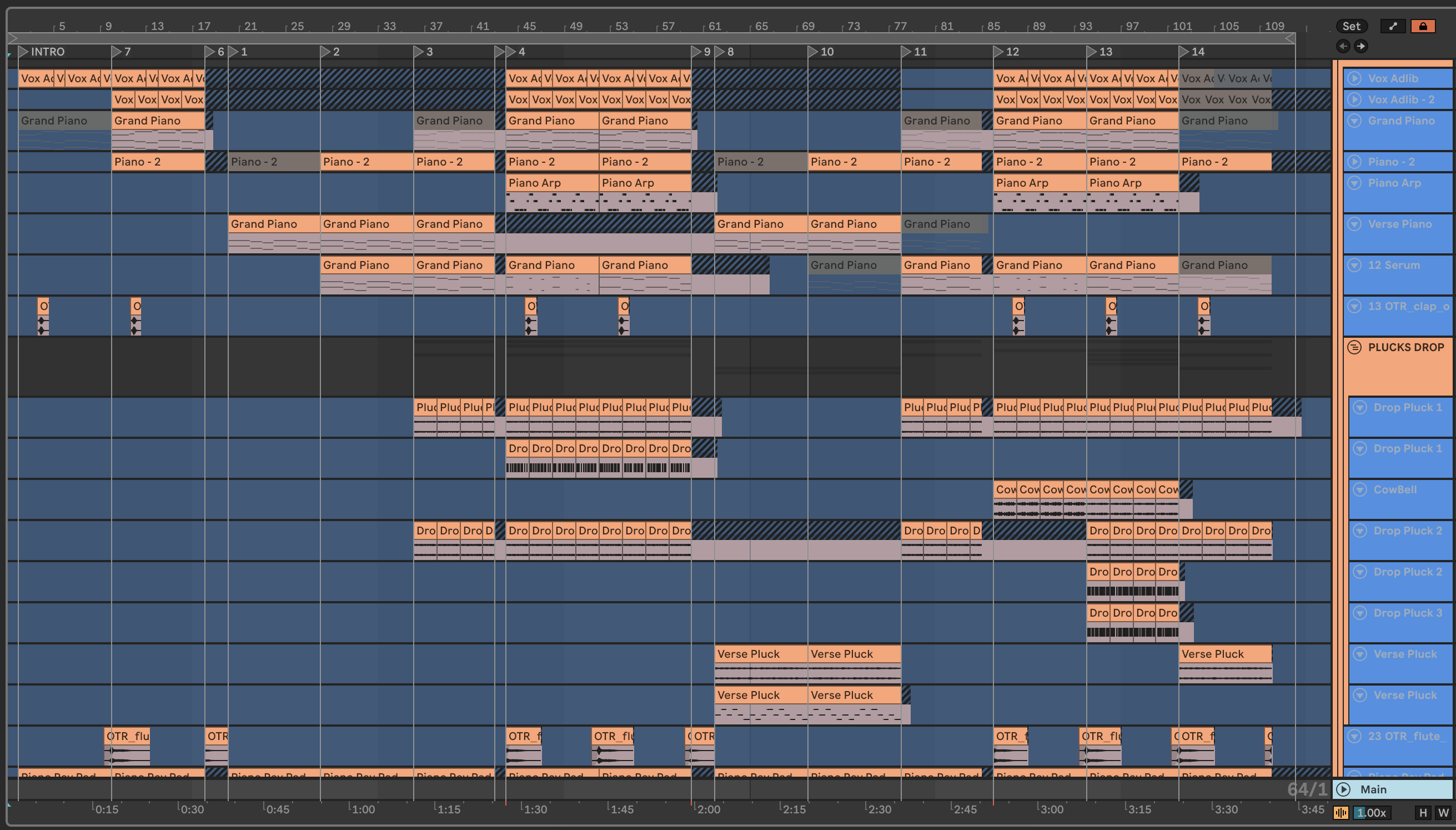The height and width of the screenshot is (830, 1456).
Task: Fold the Piano Arp track
Action: [x=1354, y=182]
